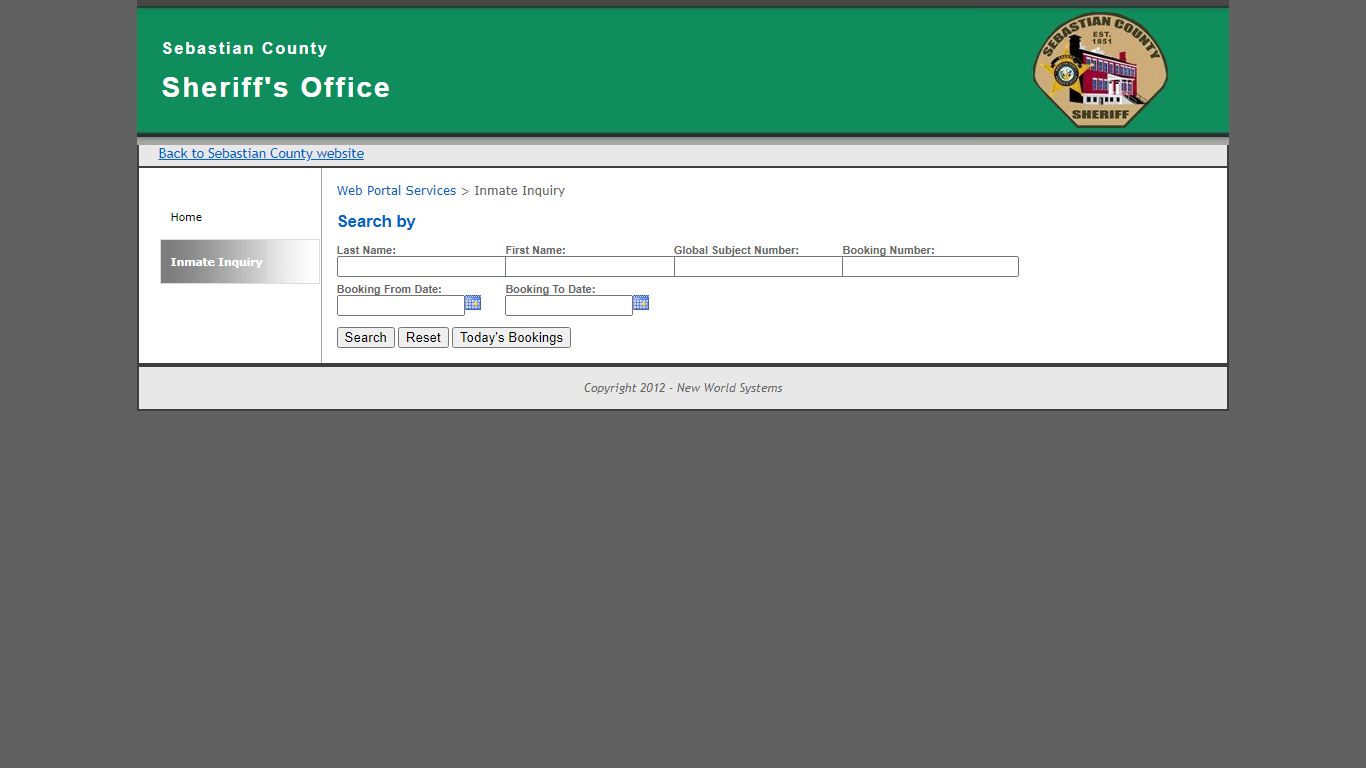1366x768 pixels.
Task: Open the Web Portal Services breadcrumb link
Action: click(x=396, y=191)
